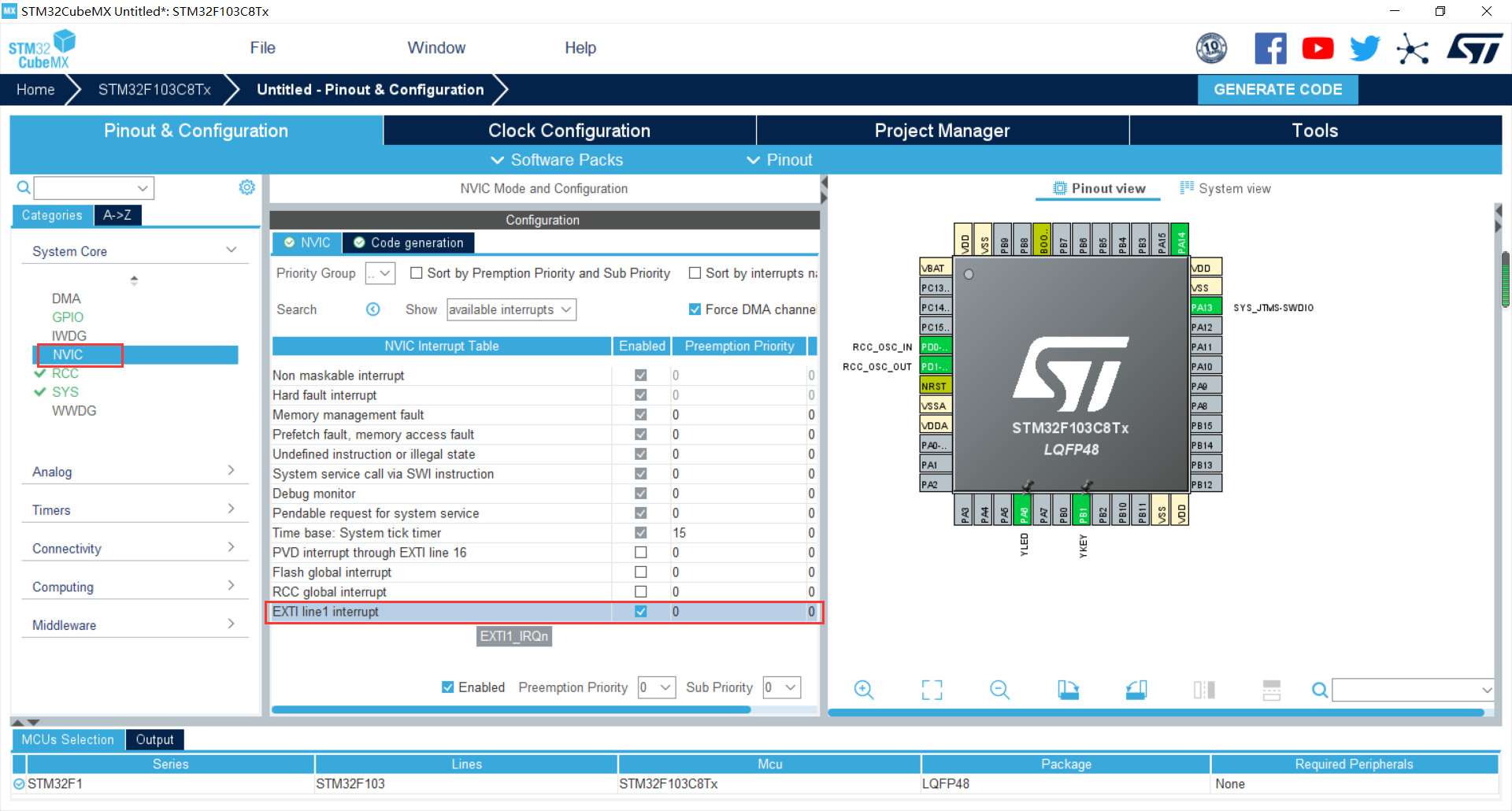Click the ST logo icon

click(x=1475, y=49)
